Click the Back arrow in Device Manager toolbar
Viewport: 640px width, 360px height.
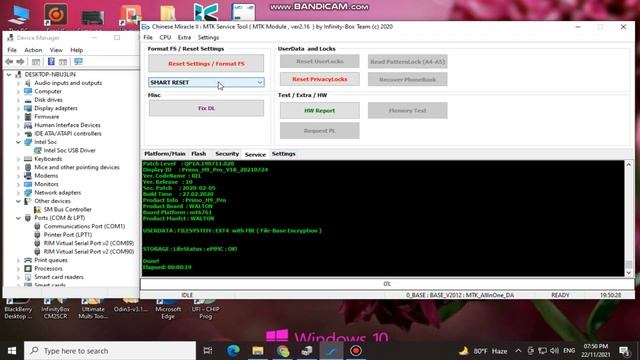(9, 62)
